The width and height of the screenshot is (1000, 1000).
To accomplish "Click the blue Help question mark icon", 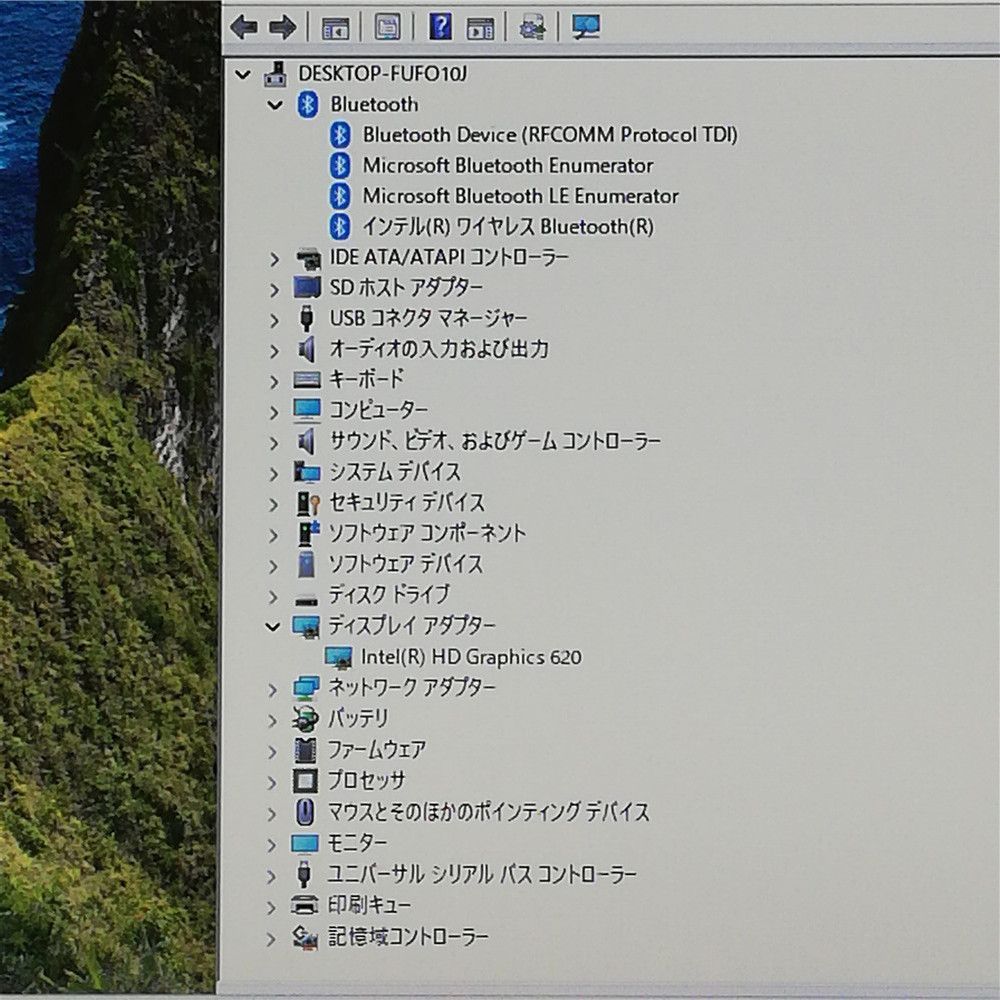I will [x=440, y=28].
